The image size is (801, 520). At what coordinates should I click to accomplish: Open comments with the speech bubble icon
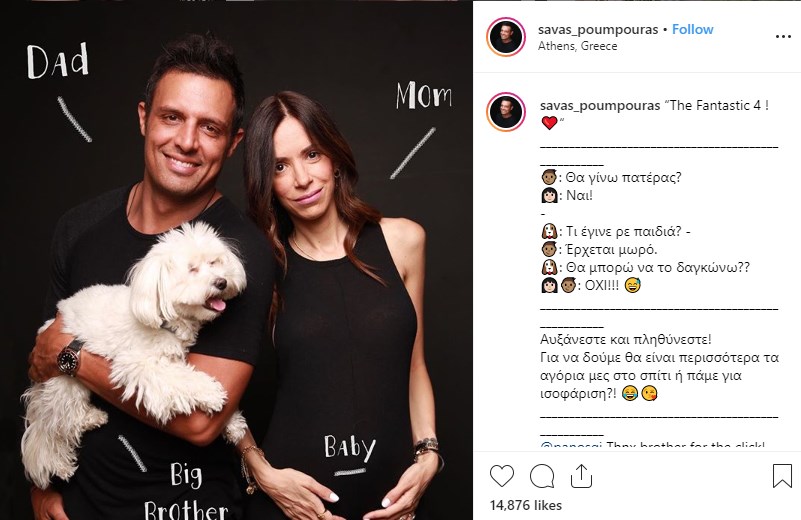click(x=542, y=476)
